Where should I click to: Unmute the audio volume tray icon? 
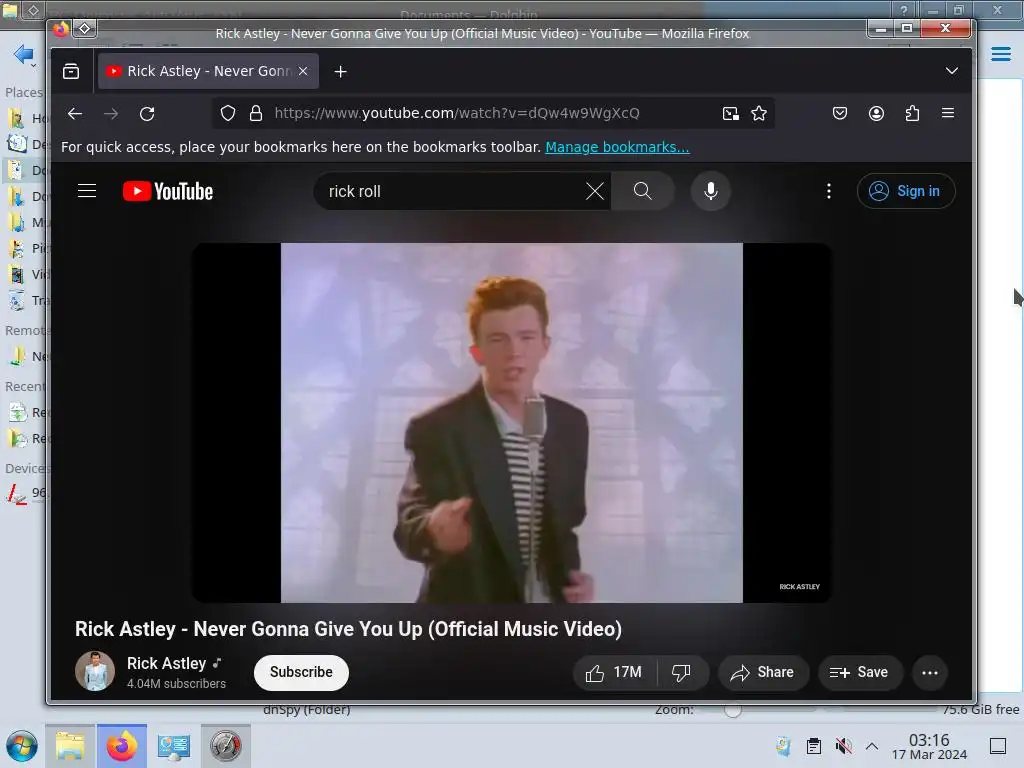coord(843,746)
